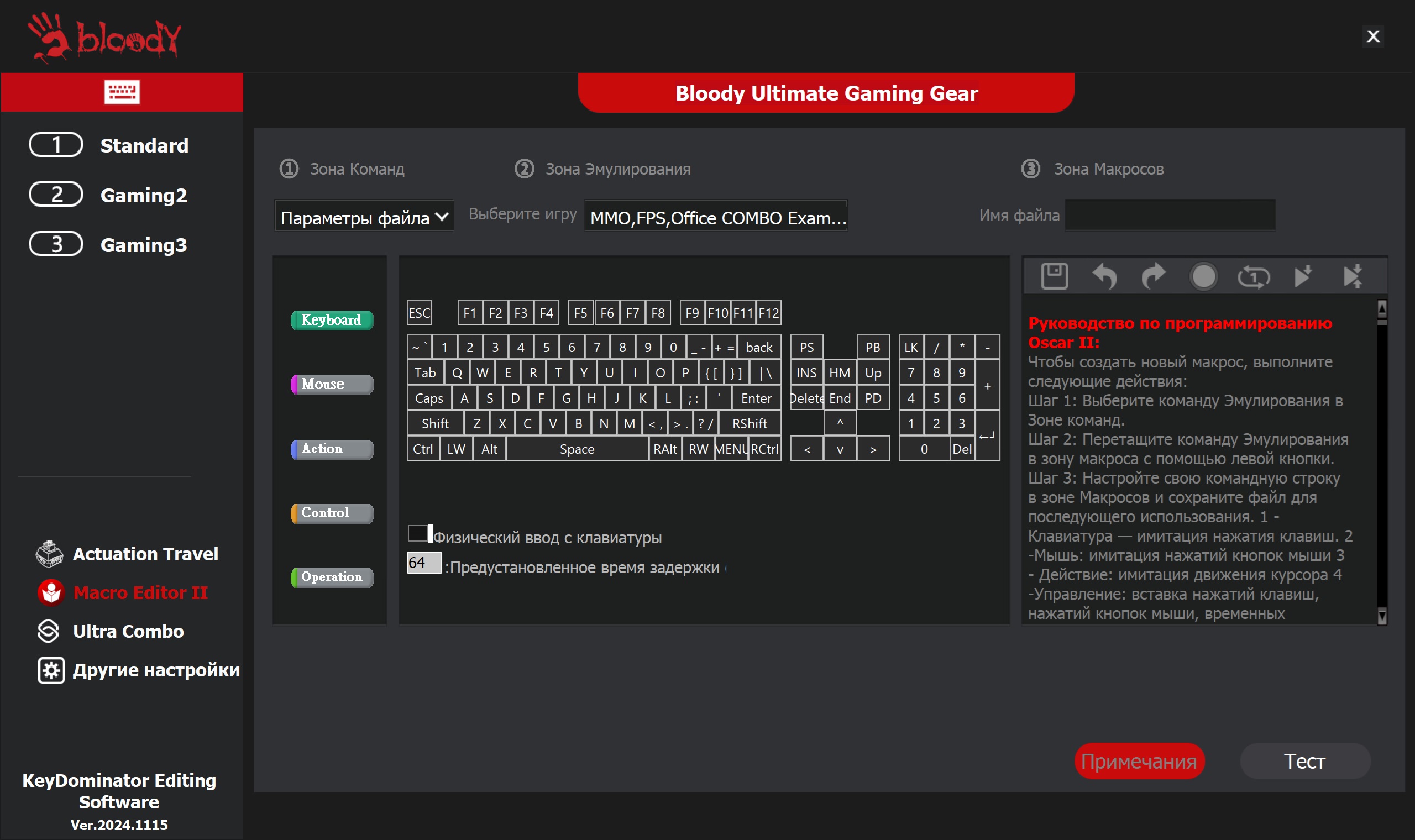Switch to the Mouse command category
Image resolution: width=1415 pixels, height=840 pixels.
click(x=332, y=384)
